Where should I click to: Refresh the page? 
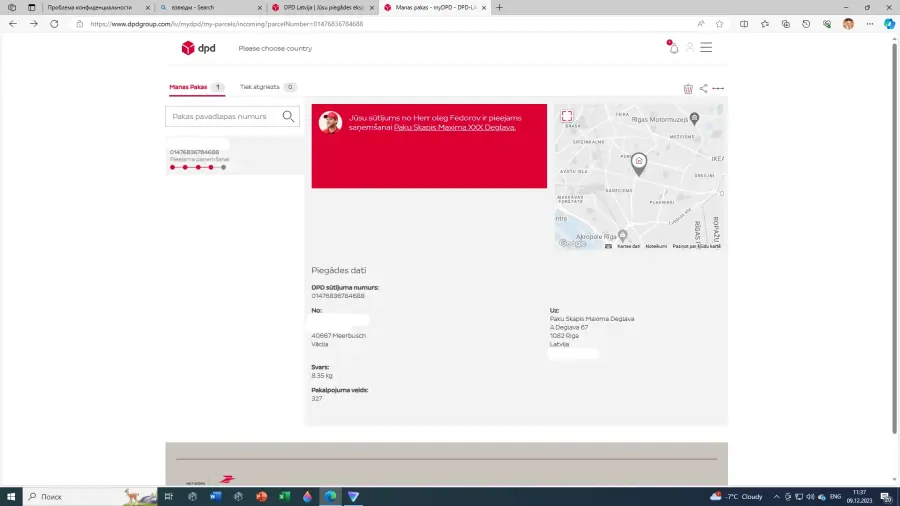[54, 24]
